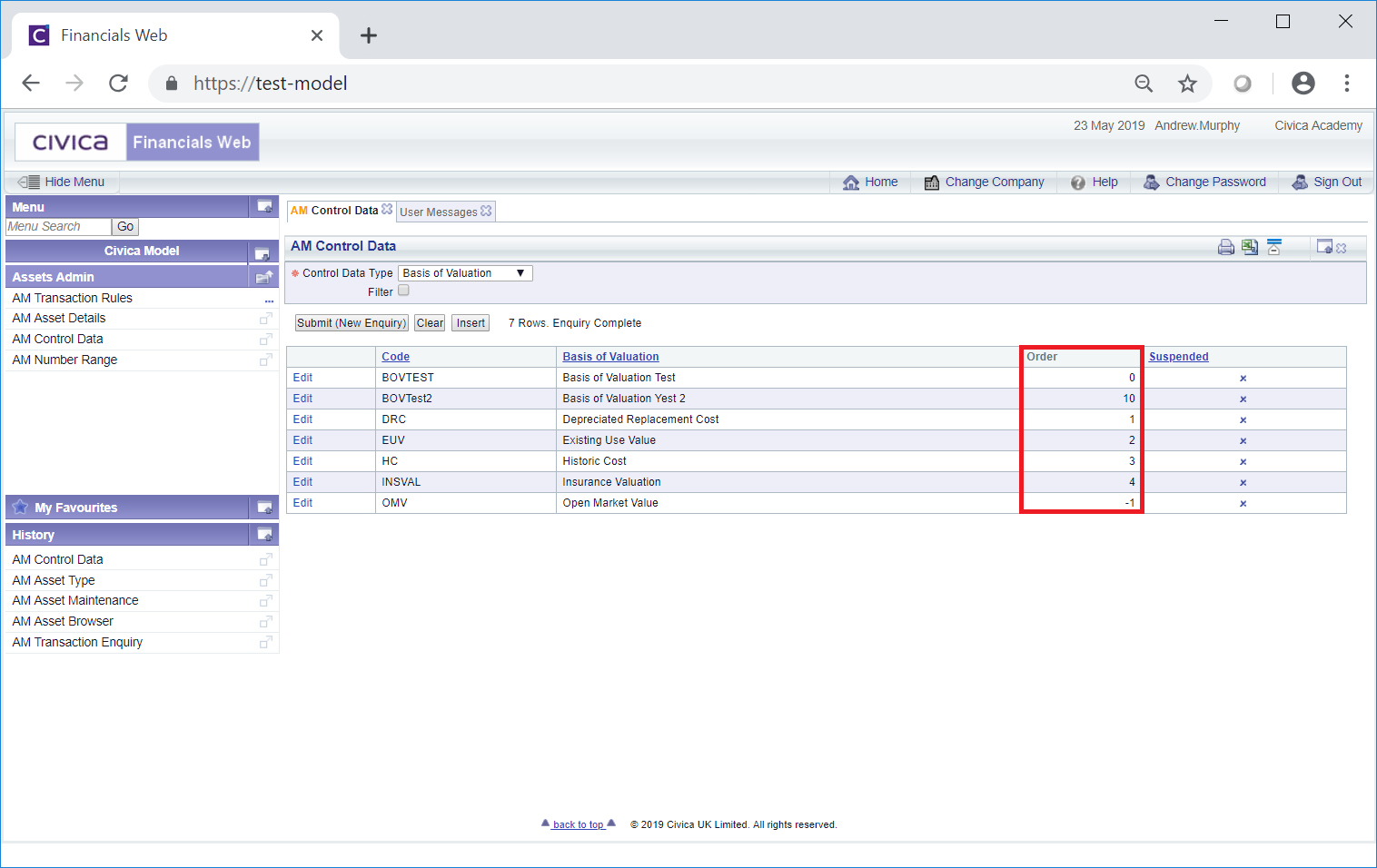Close the AM Control Data panel with the X icon
This screenshot has width=1377, height=868.
point(1342,248)
